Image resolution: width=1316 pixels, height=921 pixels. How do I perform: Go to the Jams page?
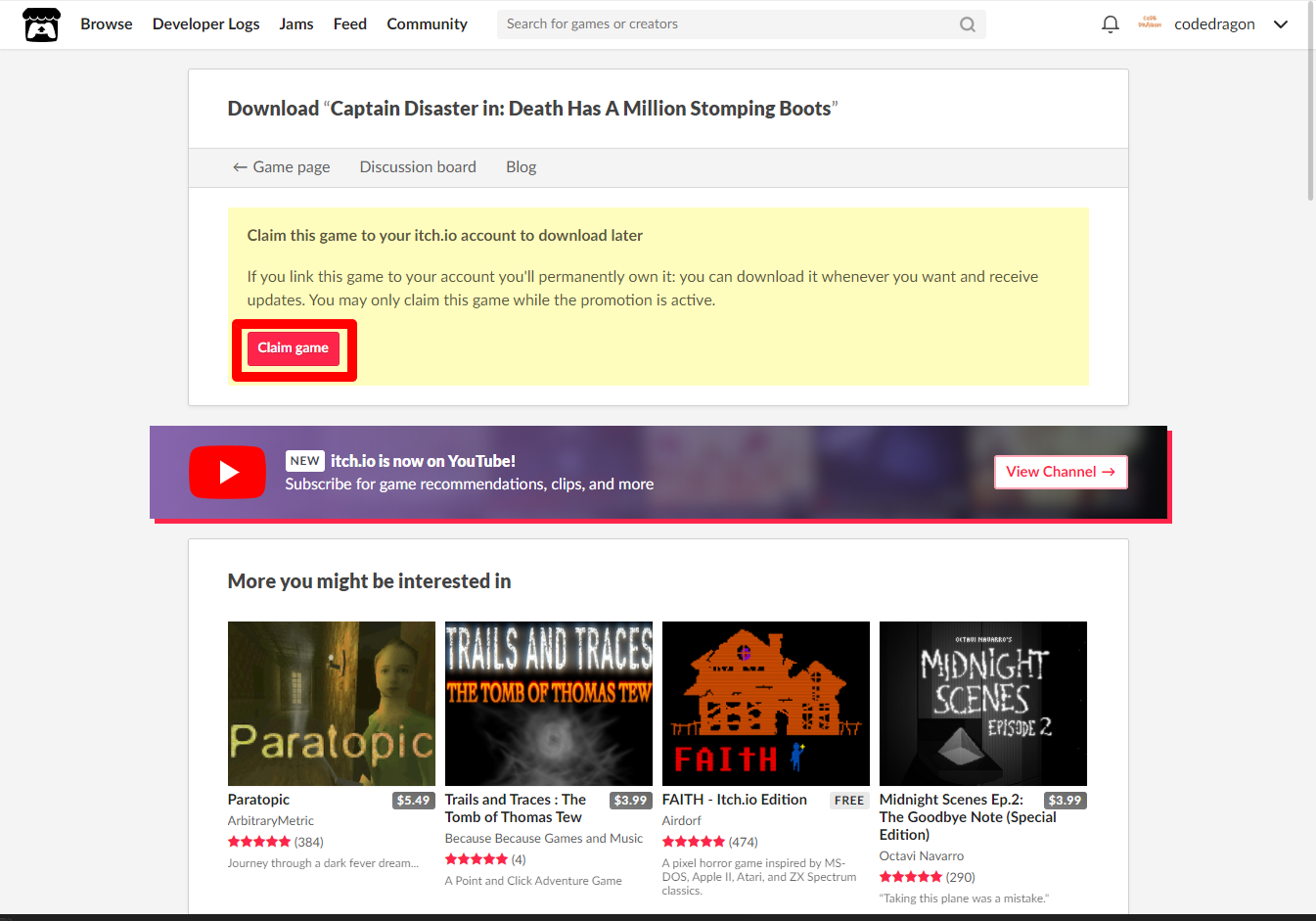[296, 23]
